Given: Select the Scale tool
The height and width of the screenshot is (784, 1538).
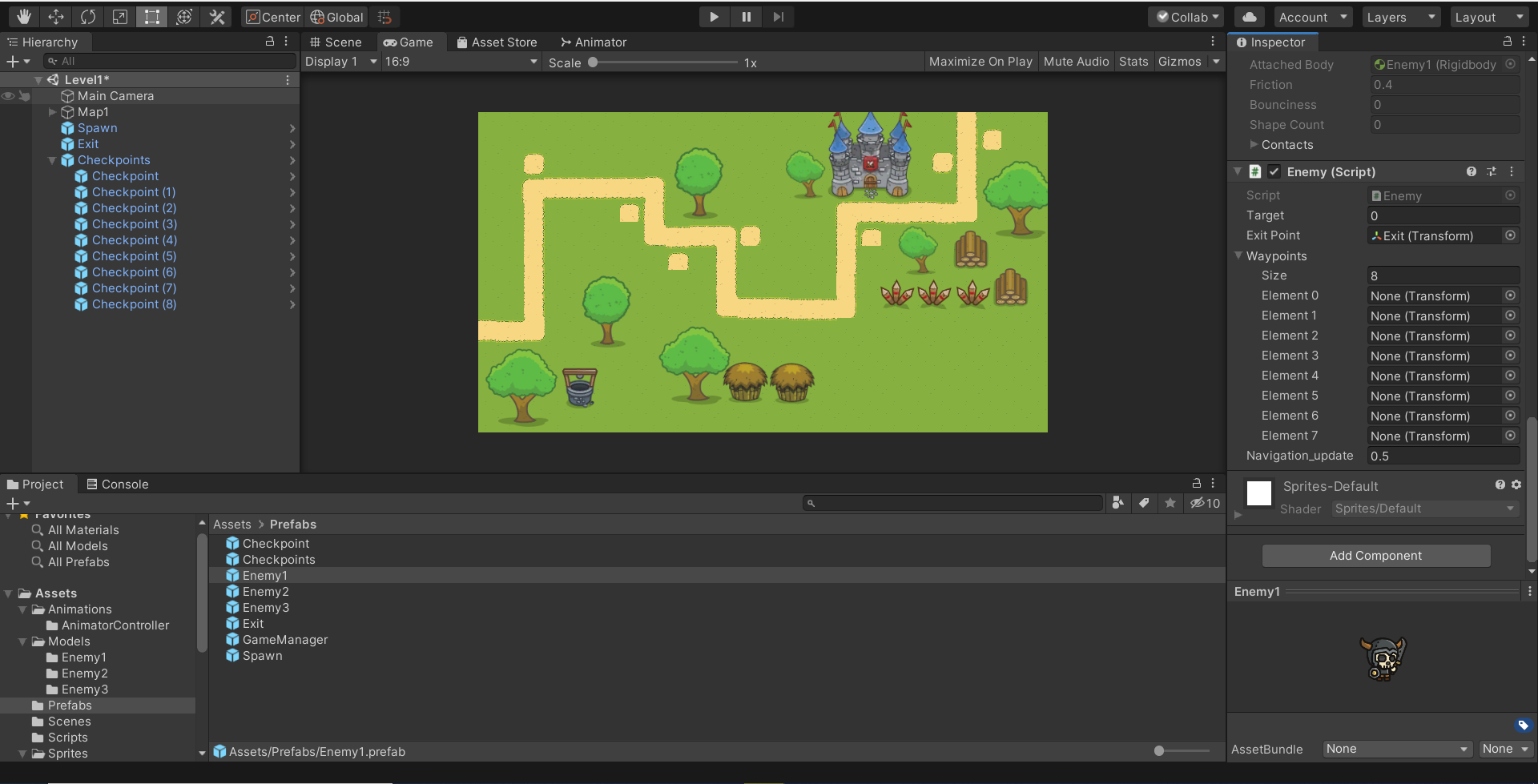Looking at the screenshot, I should [x=120, y=17].
